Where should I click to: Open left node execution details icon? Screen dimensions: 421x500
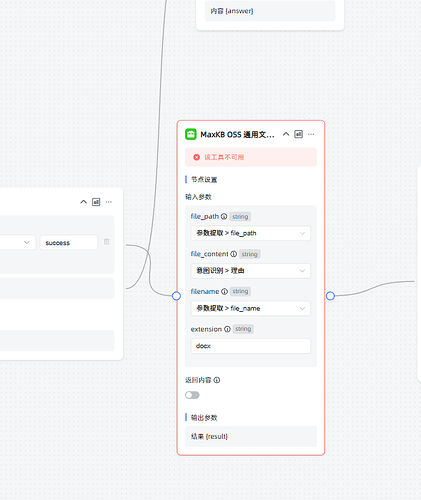pos(96,202)
